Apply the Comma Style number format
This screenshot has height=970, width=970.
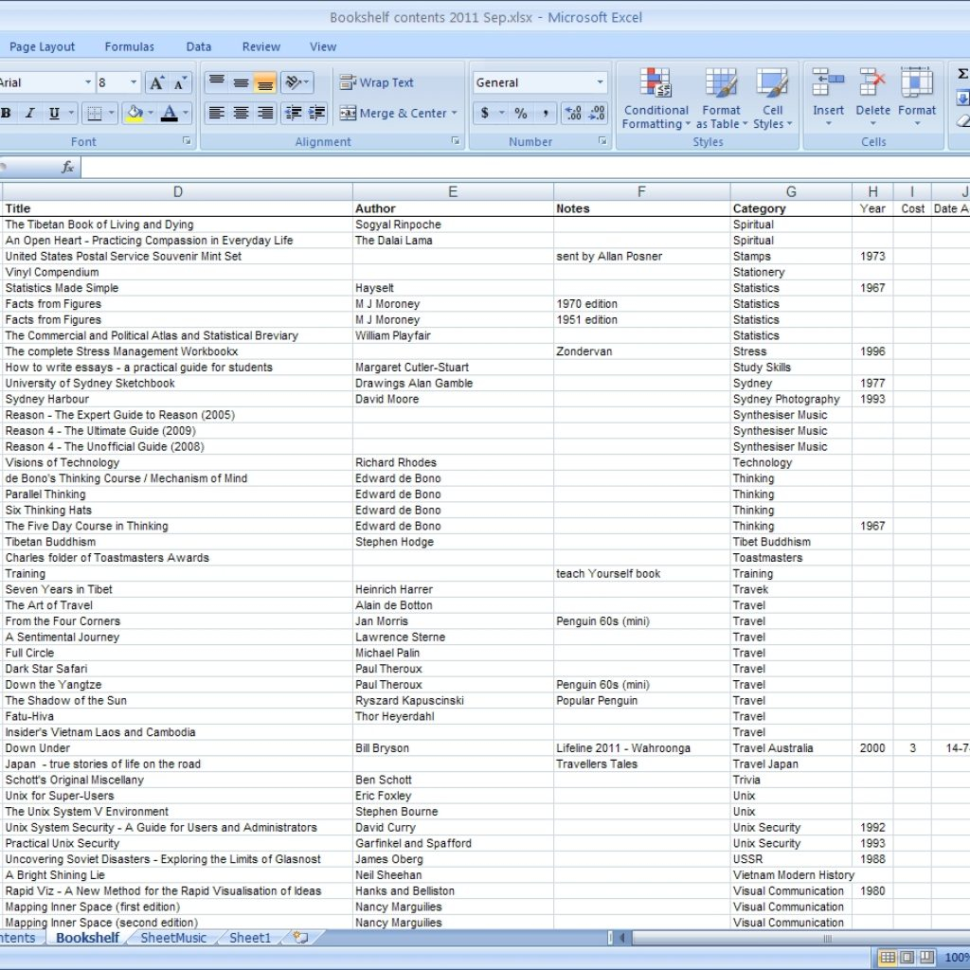(546, 113)
